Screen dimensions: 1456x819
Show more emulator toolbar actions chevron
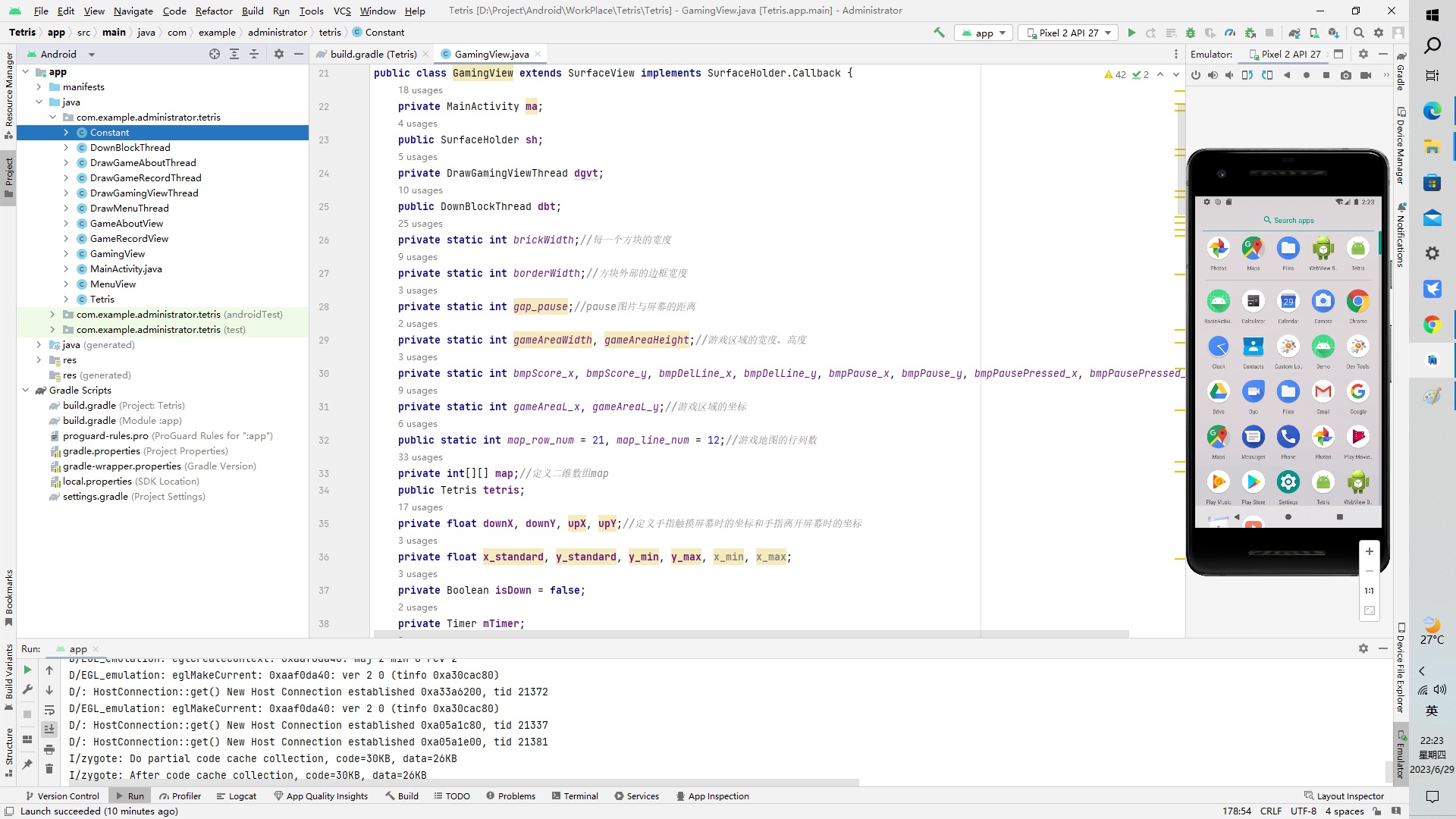coord(1387,75)
